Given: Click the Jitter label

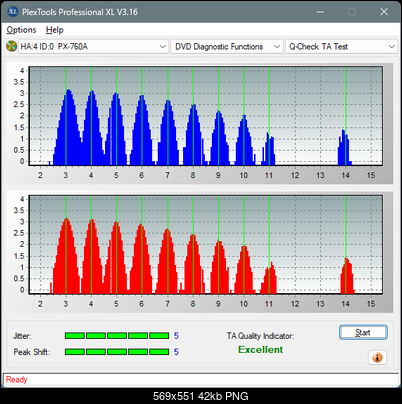Looking at the screenshot, I should pos(22,336).
